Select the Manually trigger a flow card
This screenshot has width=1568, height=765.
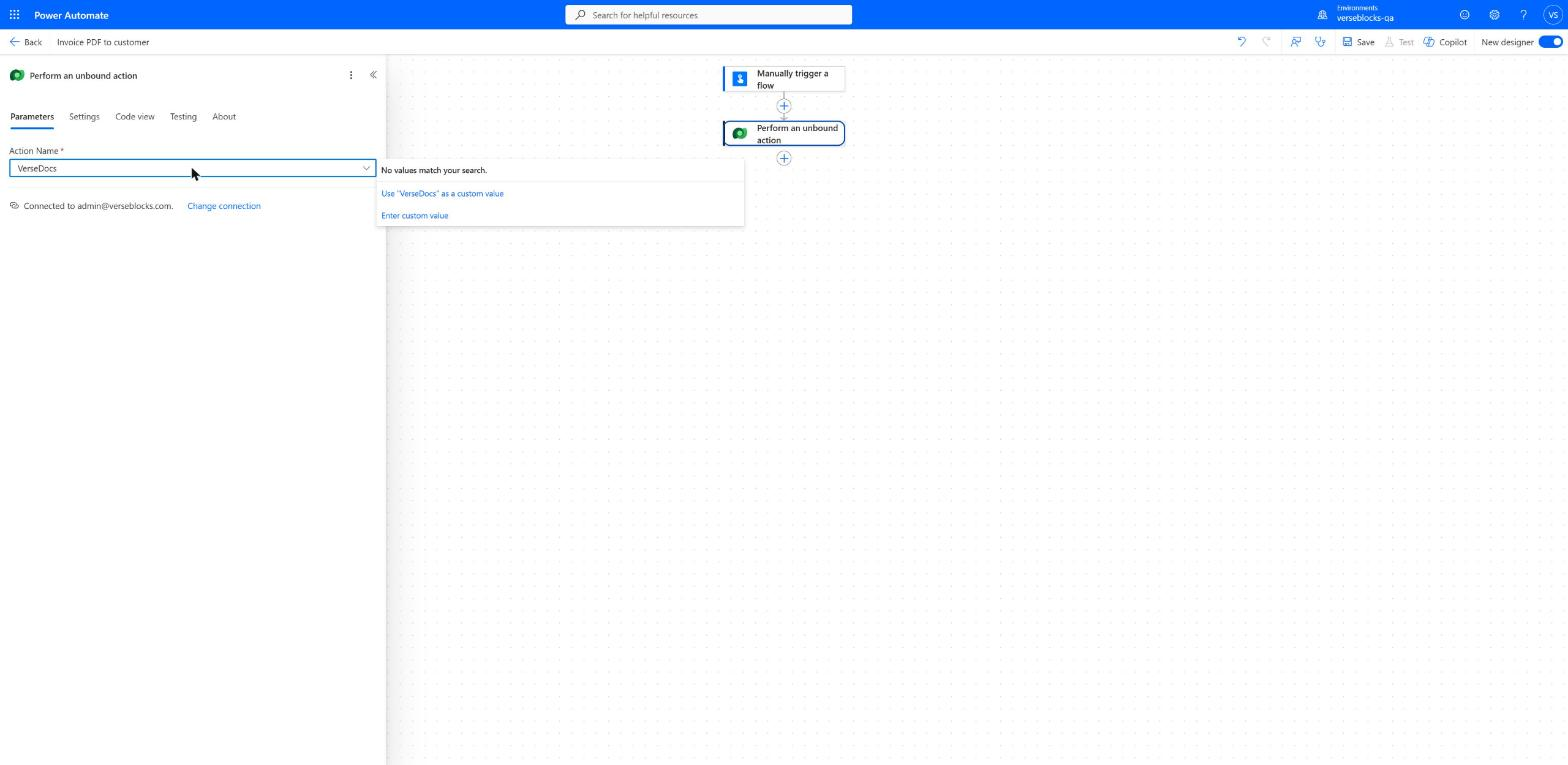coord(784,79)
